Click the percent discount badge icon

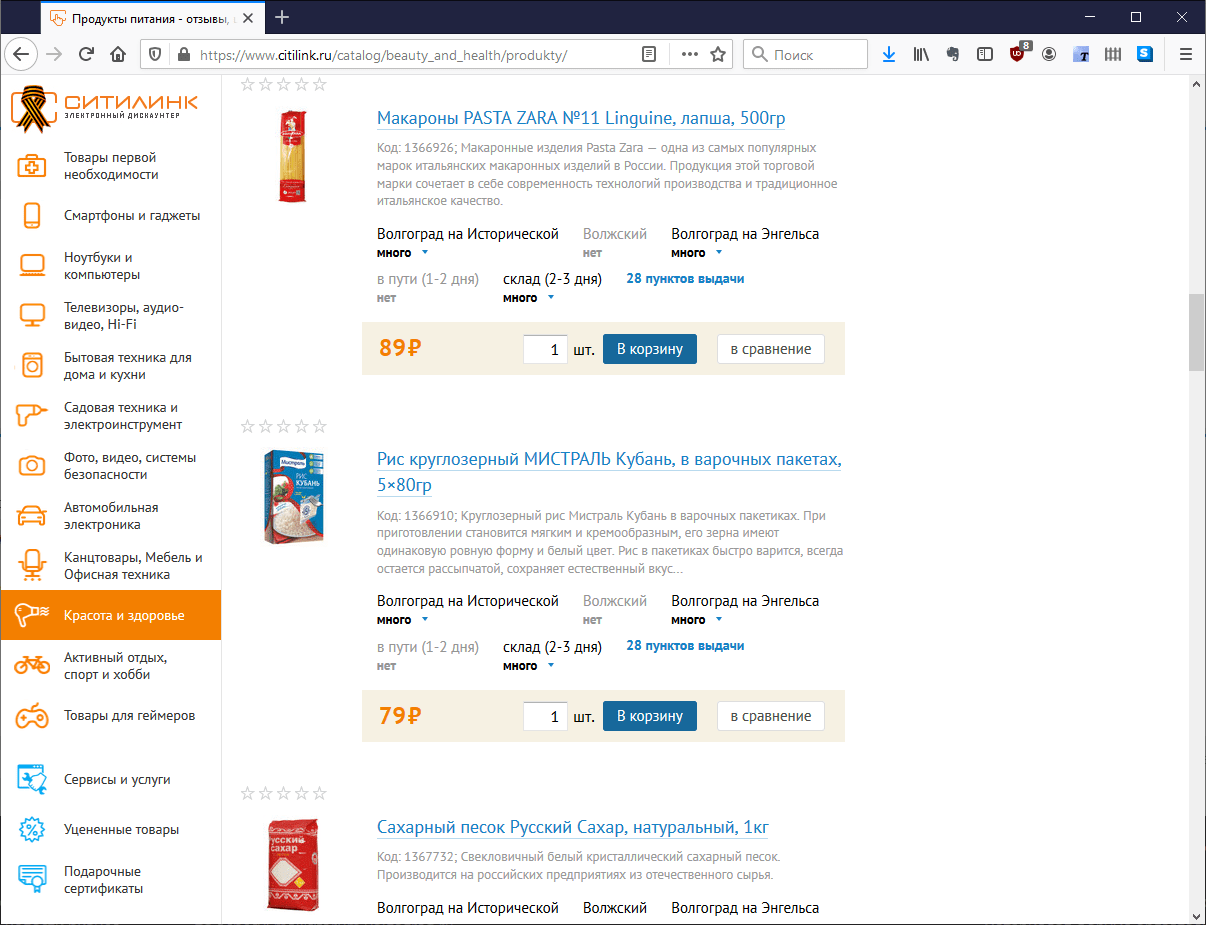pyautogui.click(x=32, y=829)
